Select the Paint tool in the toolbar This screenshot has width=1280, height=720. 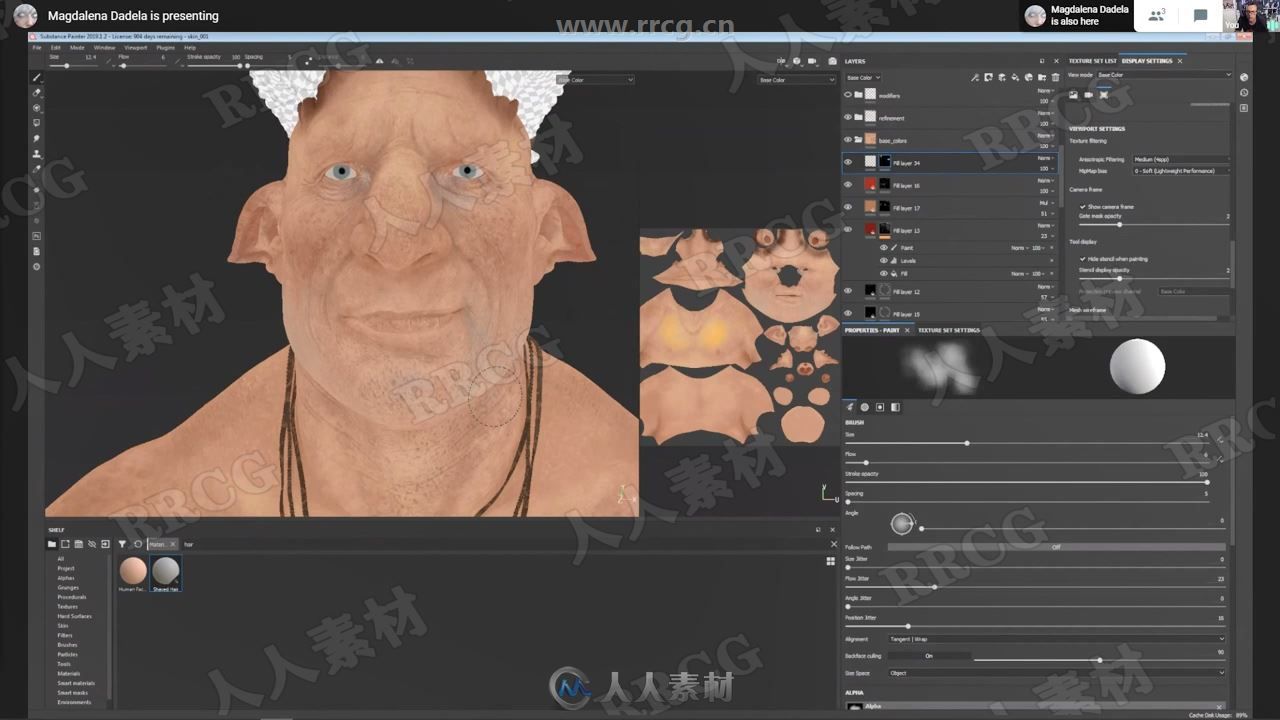coord(37,77)
